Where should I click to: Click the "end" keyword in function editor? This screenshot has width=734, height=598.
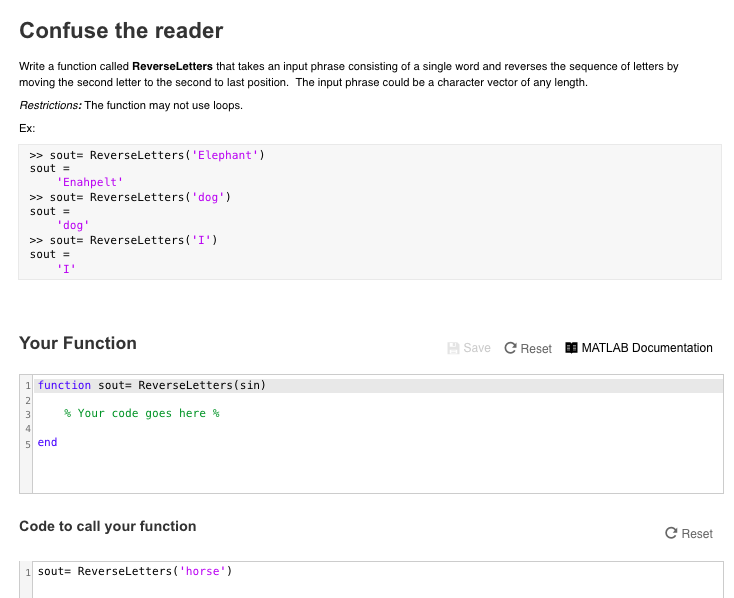pos(47,442)
